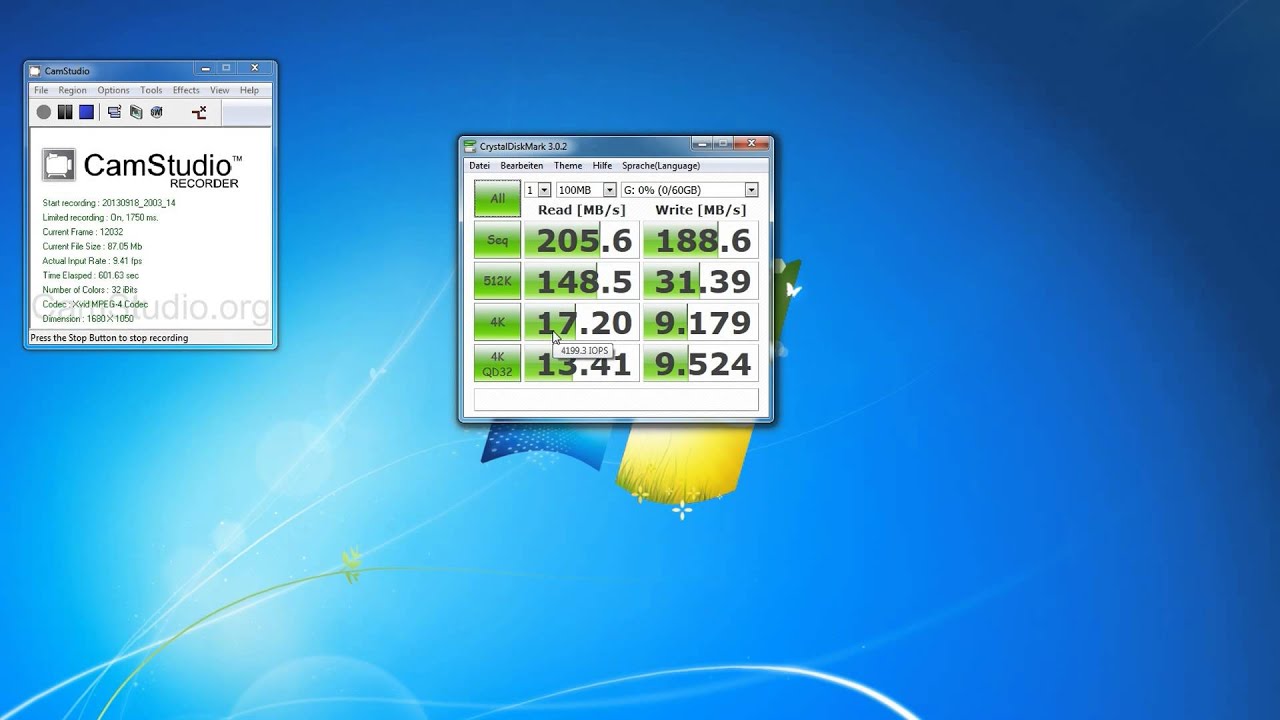Click the Read [MB/s] column header

click(x=582, y=210)
